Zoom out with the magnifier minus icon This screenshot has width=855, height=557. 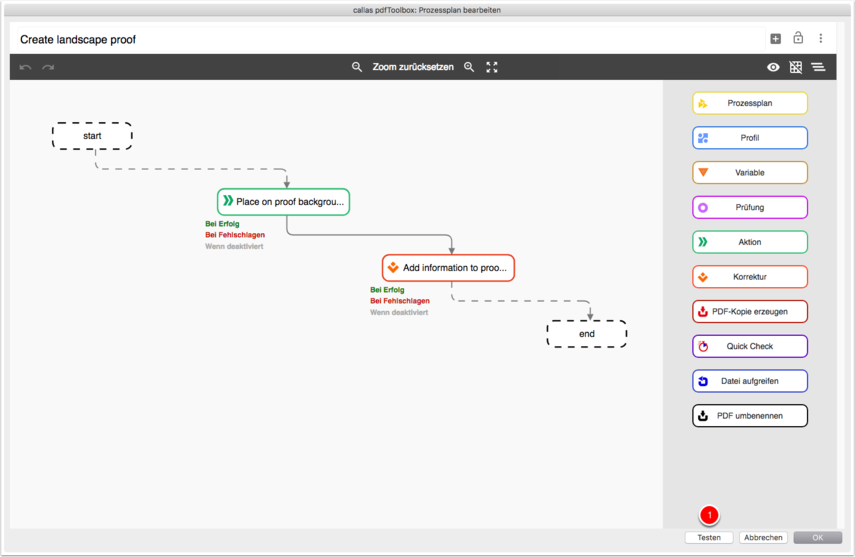pyautogui.click(x=357, y=67)
